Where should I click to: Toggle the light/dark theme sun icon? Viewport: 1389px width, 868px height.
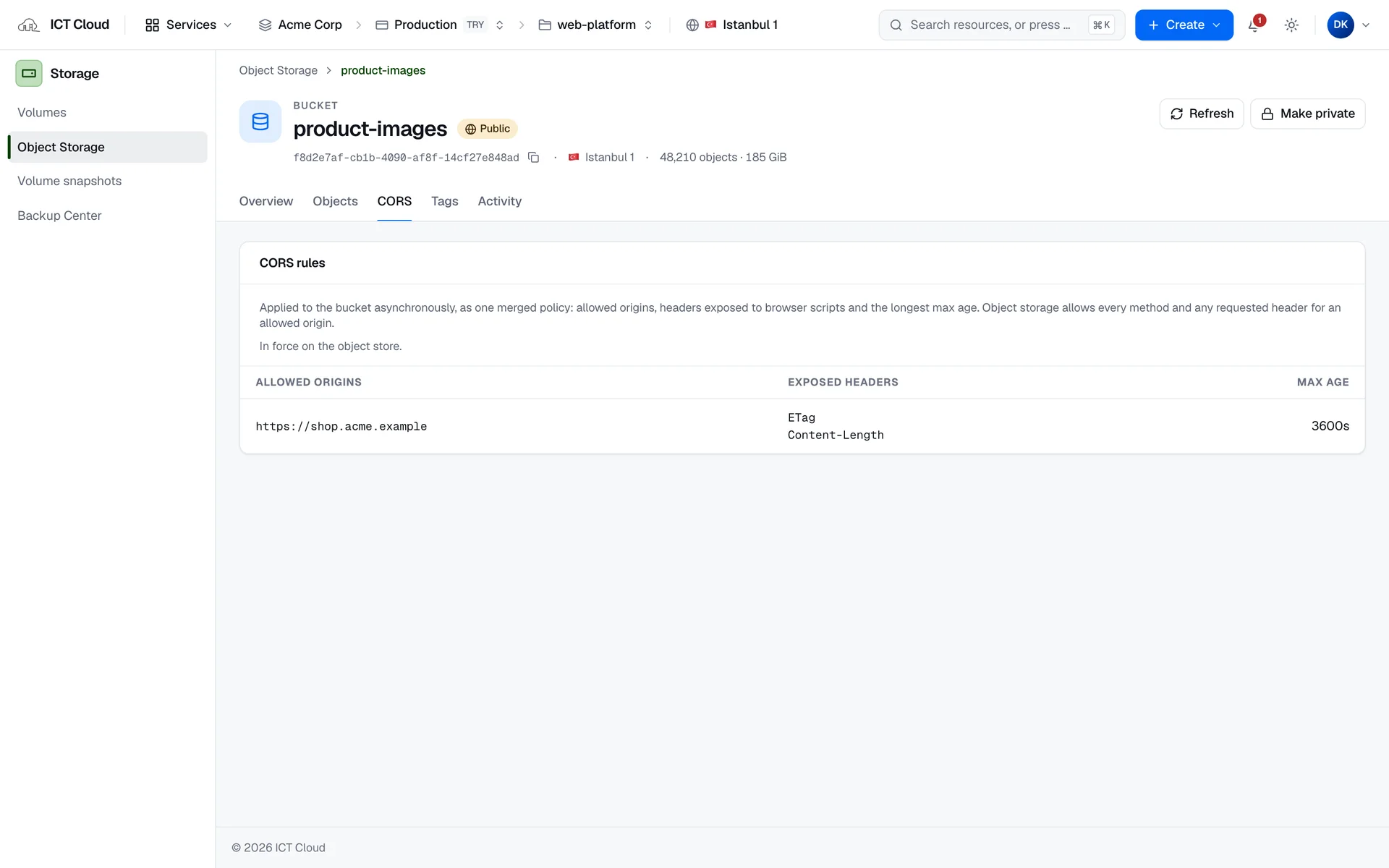[1291, 25]
